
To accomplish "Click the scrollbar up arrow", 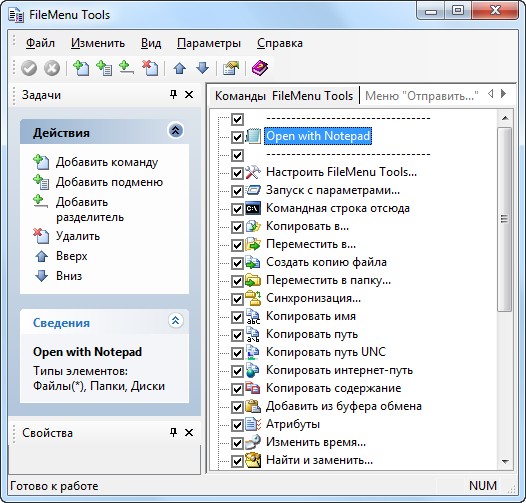I will point(505,118).
